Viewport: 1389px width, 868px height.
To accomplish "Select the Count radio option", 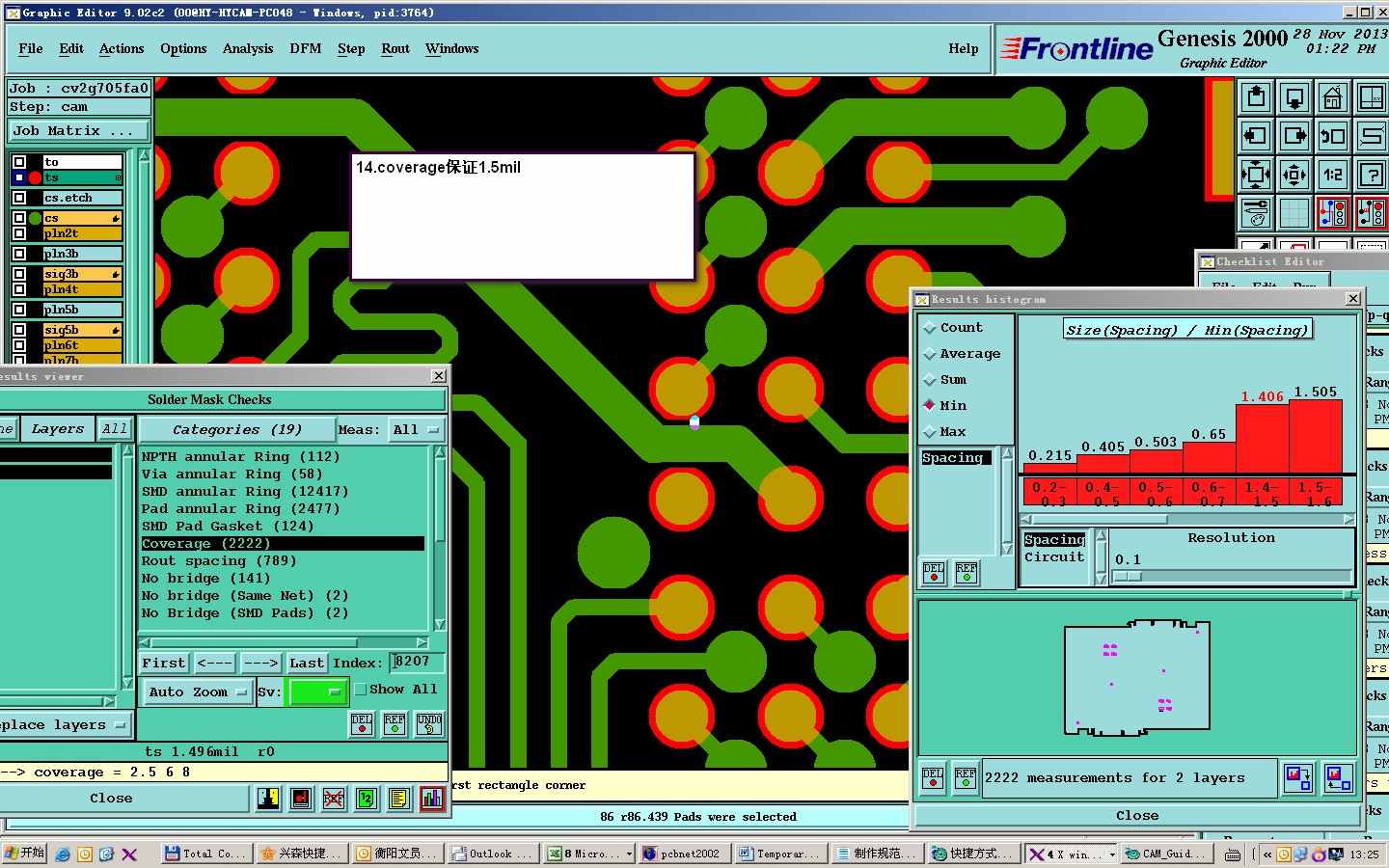I will click(x=930, y=328).
